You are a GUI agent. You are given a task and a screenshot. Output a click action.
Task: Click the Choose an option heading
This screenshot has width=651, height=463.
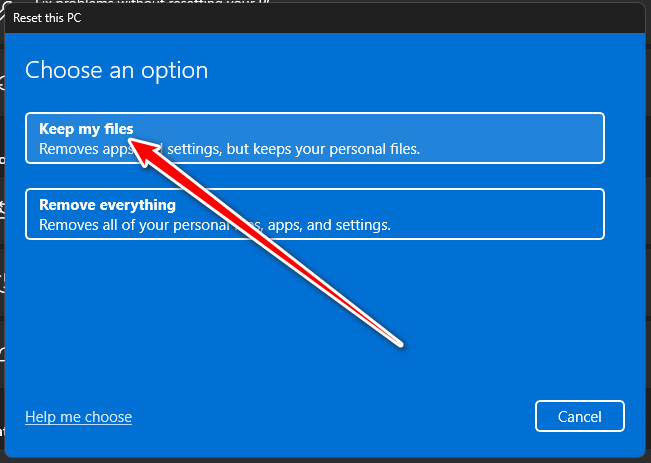(116, 70)
